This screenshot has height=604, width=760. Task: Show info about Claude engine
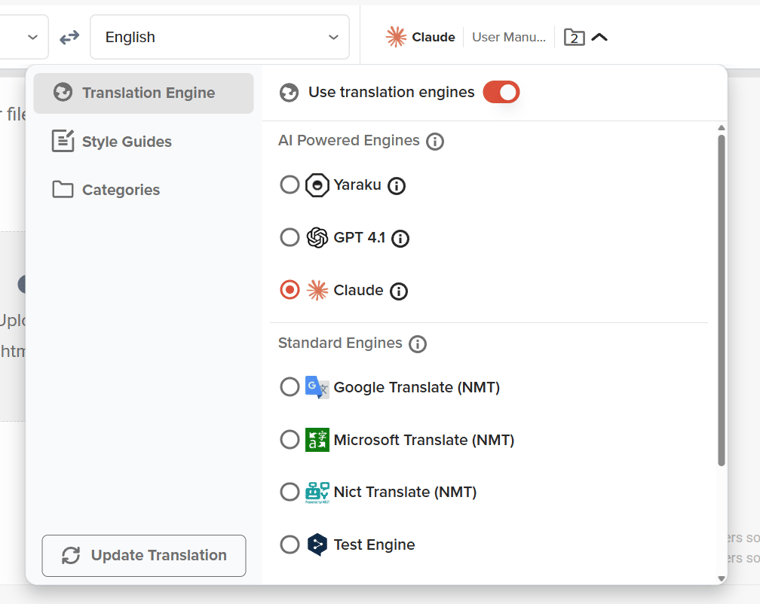[x=399, y=291]
